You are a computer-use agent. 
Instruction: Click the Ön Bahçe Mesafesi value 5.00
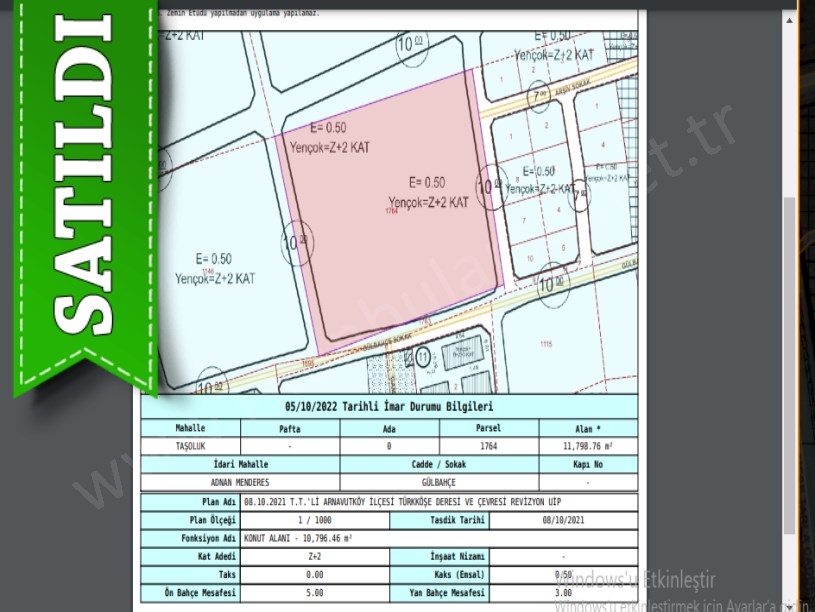(314, 593)
